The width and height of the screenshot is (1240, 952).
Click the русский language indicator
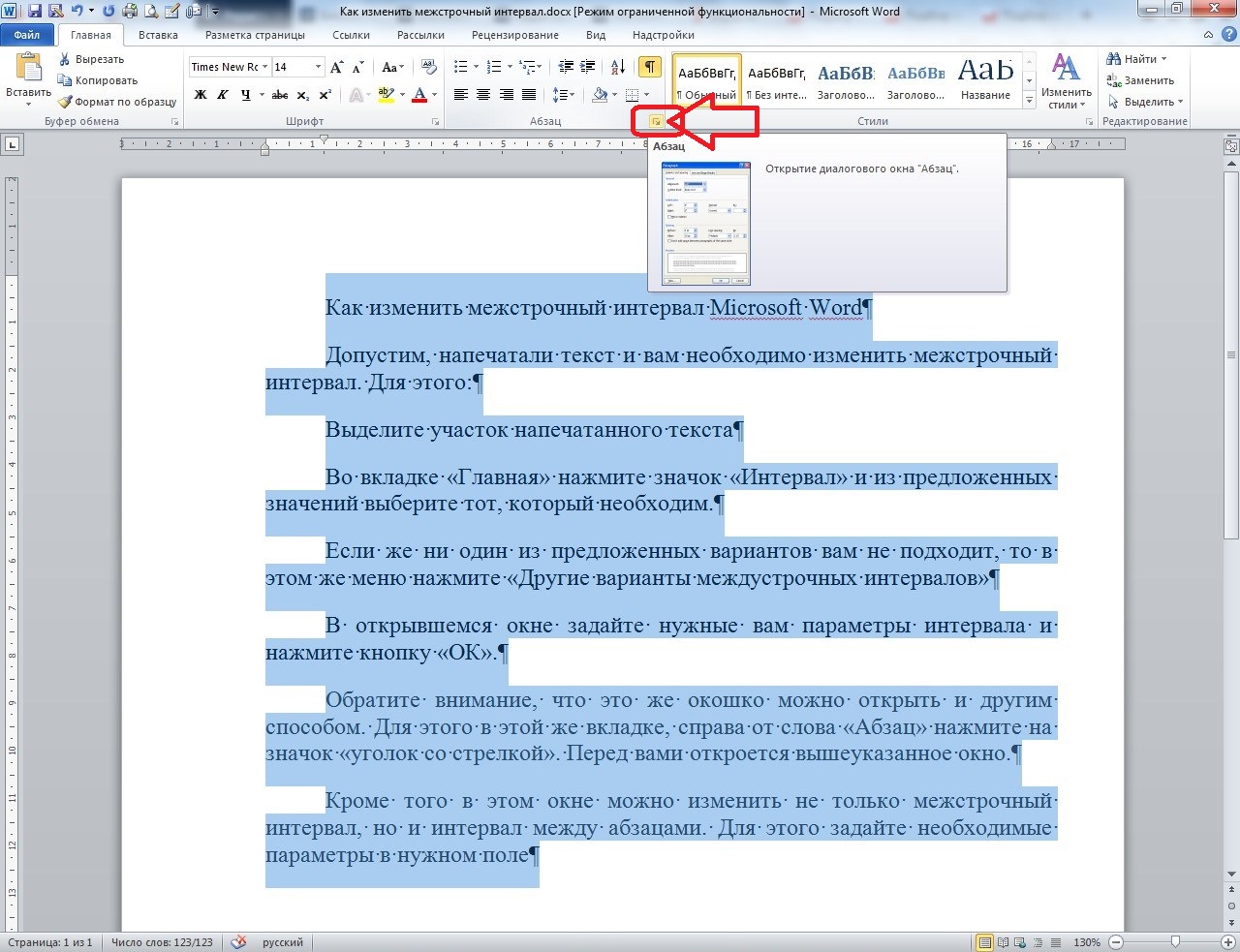pos(283,942)
